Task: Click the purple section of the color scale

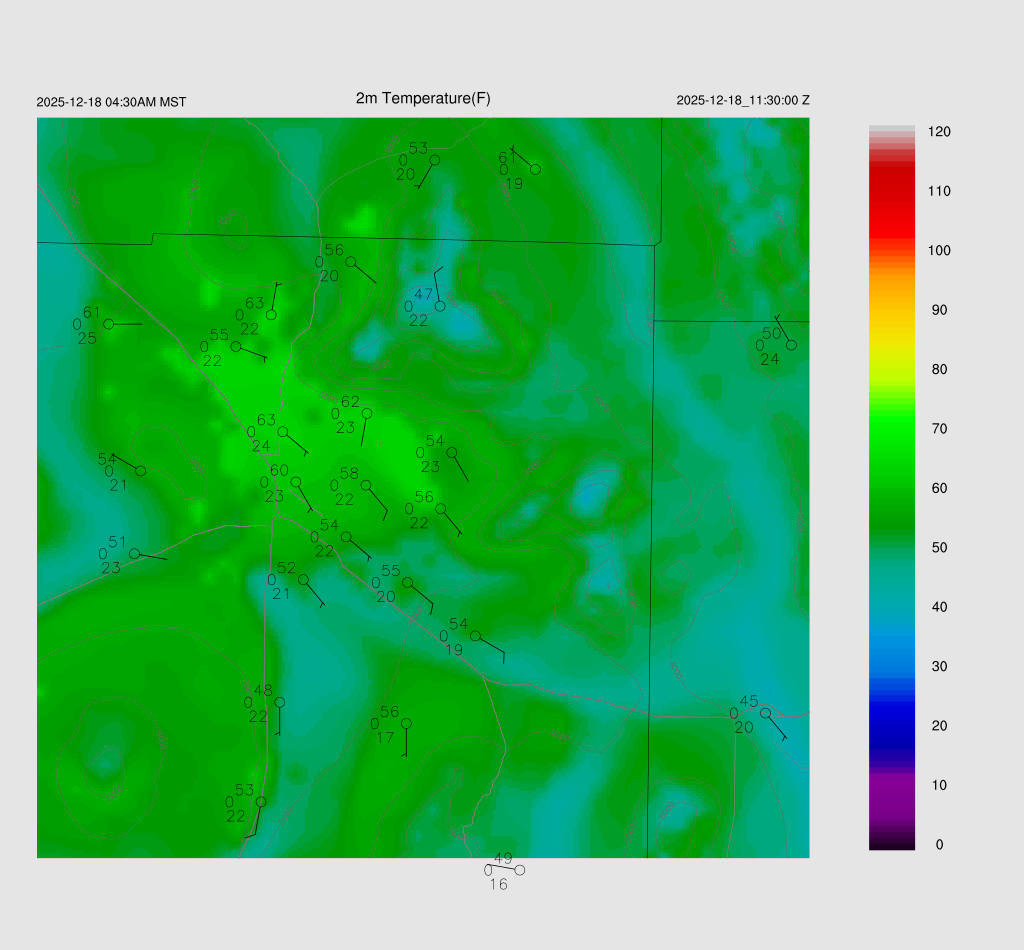Action: 891,790
